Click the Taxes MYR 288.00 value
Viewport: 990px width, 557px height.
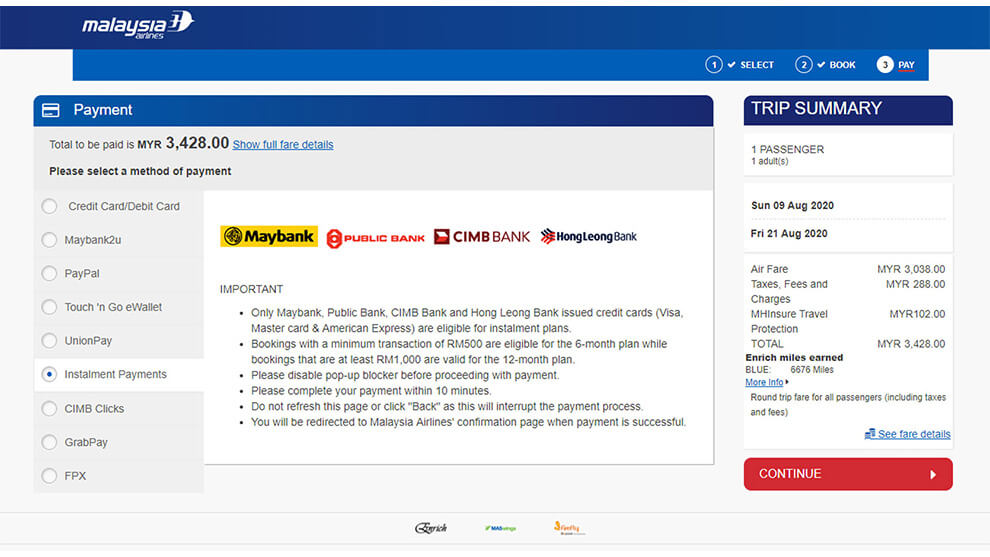pos(915,284)
